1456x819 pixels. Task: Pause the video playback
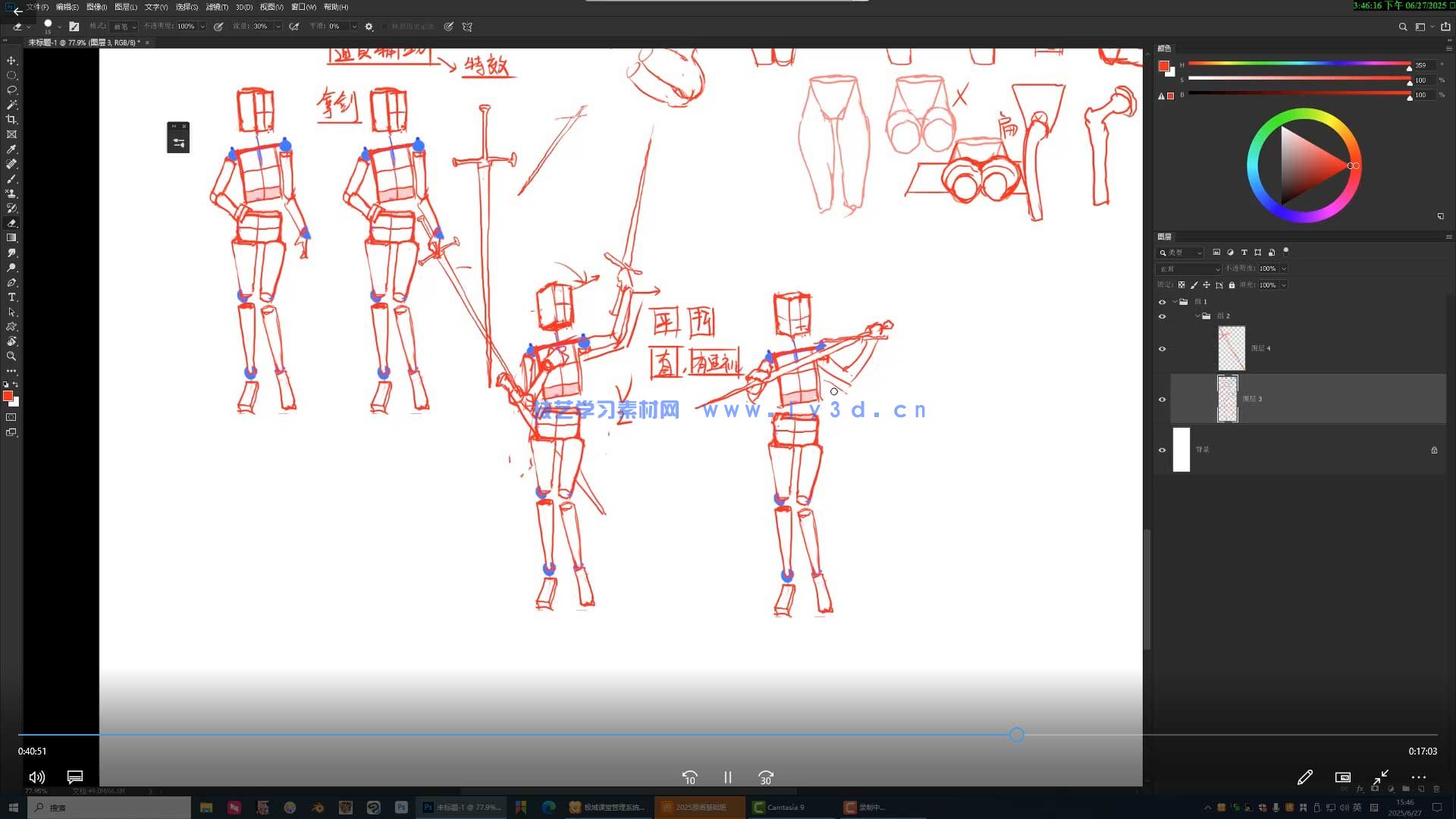727,777
